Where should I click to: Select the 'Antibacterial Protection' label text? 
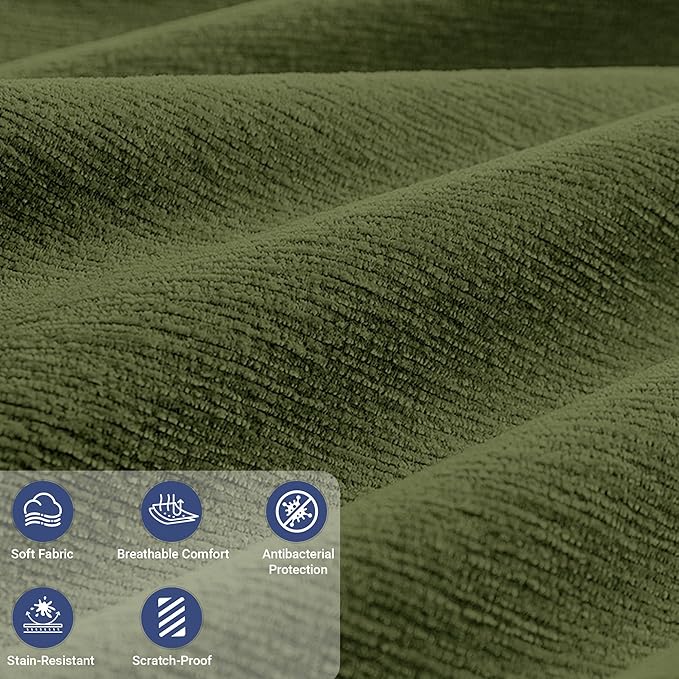point(298,562)
